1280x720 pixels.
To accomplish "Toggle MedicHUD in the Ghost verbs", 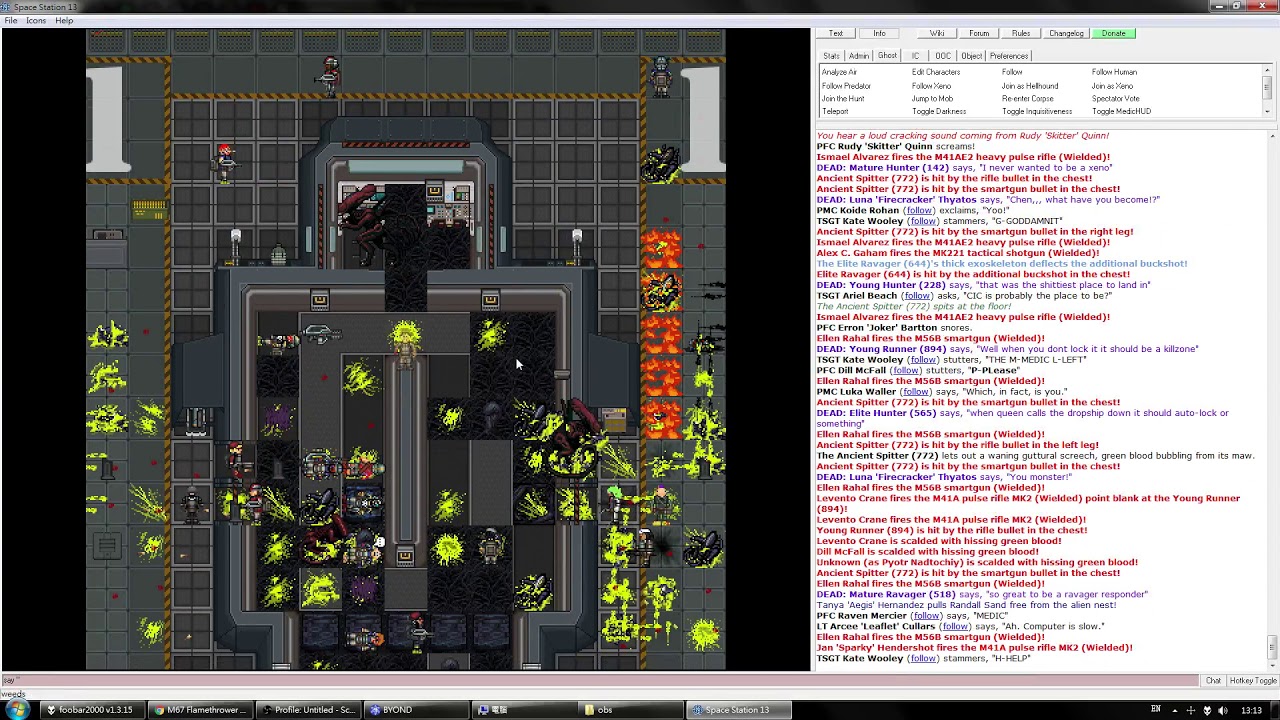I will click(1121, 112).
